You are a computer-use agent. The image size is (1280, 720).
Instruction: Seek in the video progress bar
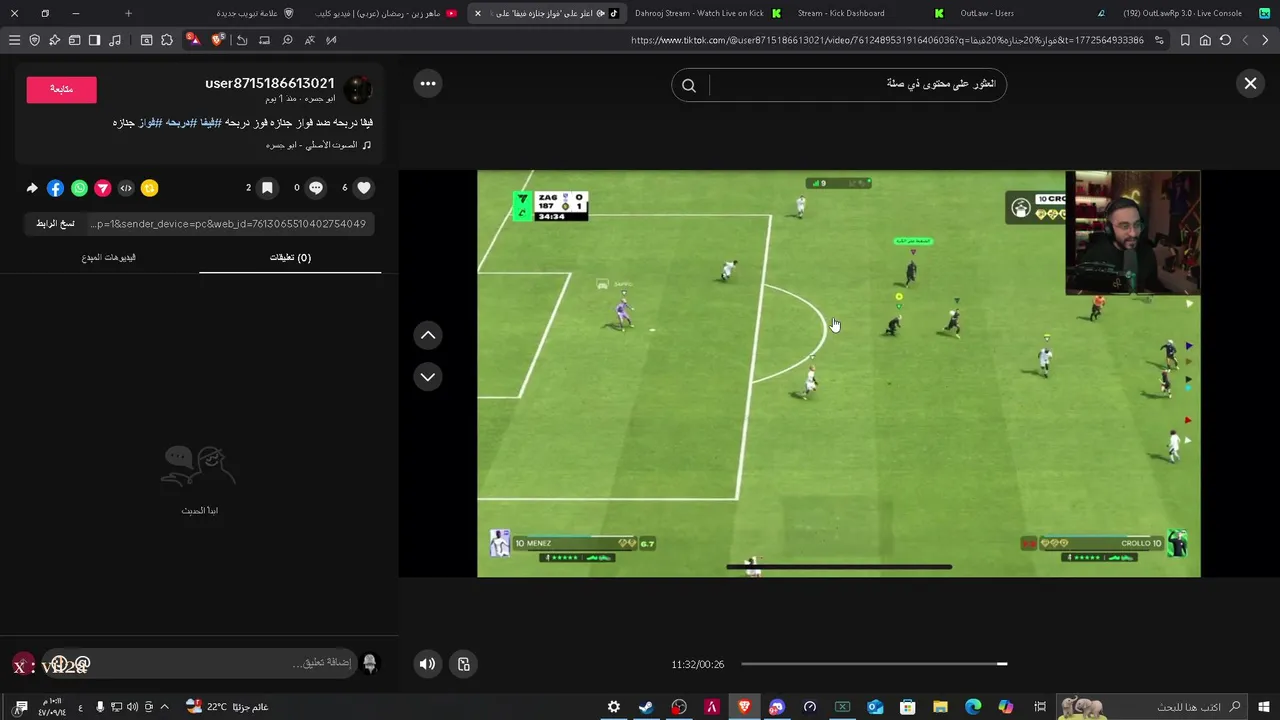pyautogui.click(x=874, y=664)
